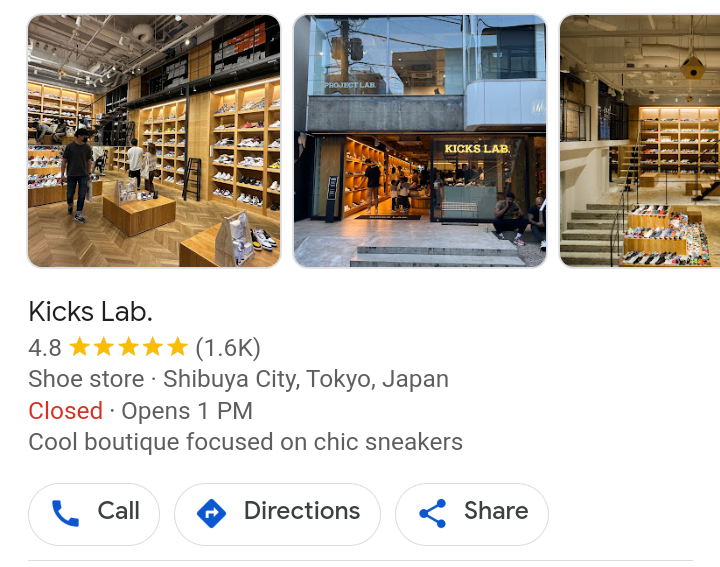Click the Shoe store category text
720x567 pixels.
pos(86,379)
